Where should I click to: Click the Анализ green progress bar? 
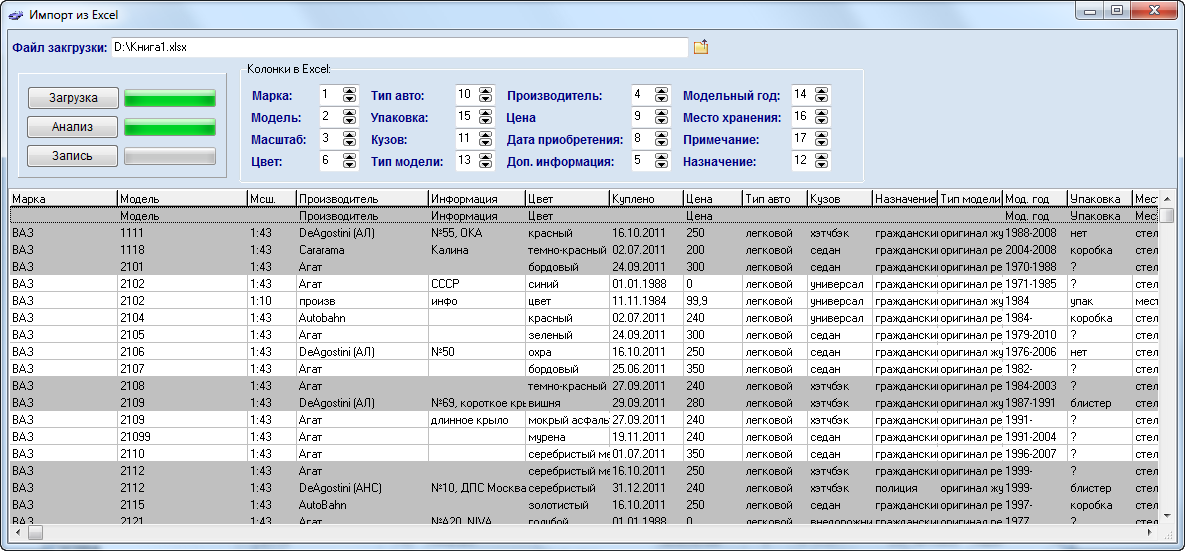(x=170, y=127)
